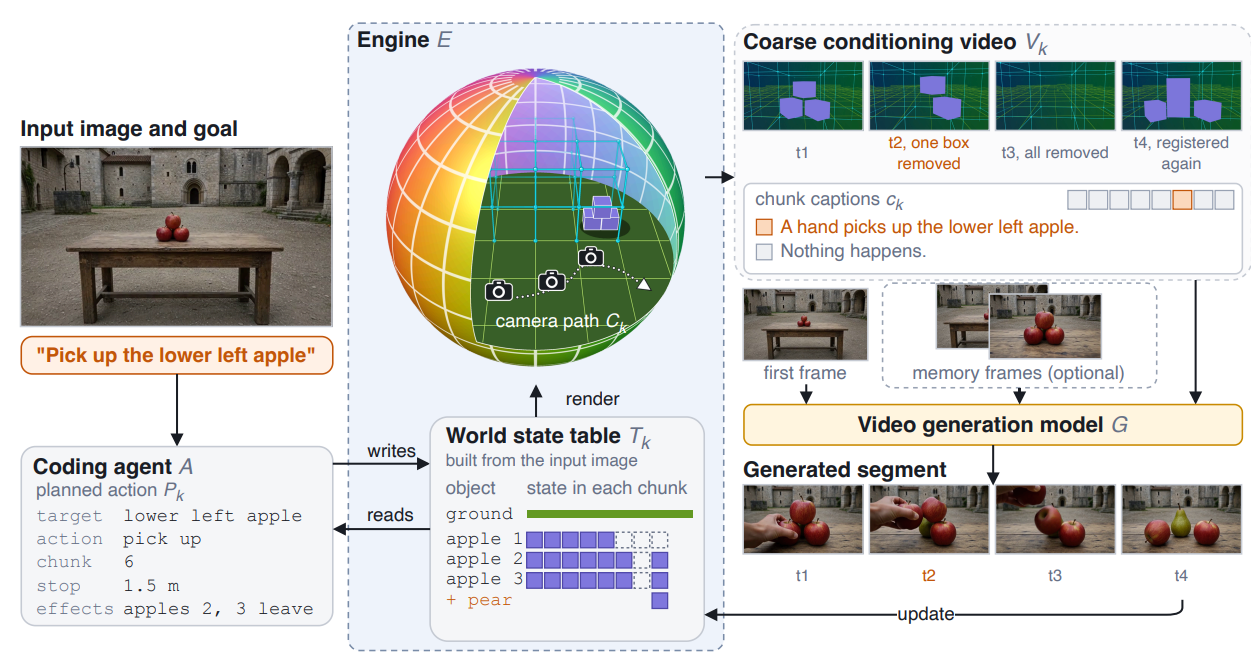Open the memory frames (optional) group

tap(1019, 335)
